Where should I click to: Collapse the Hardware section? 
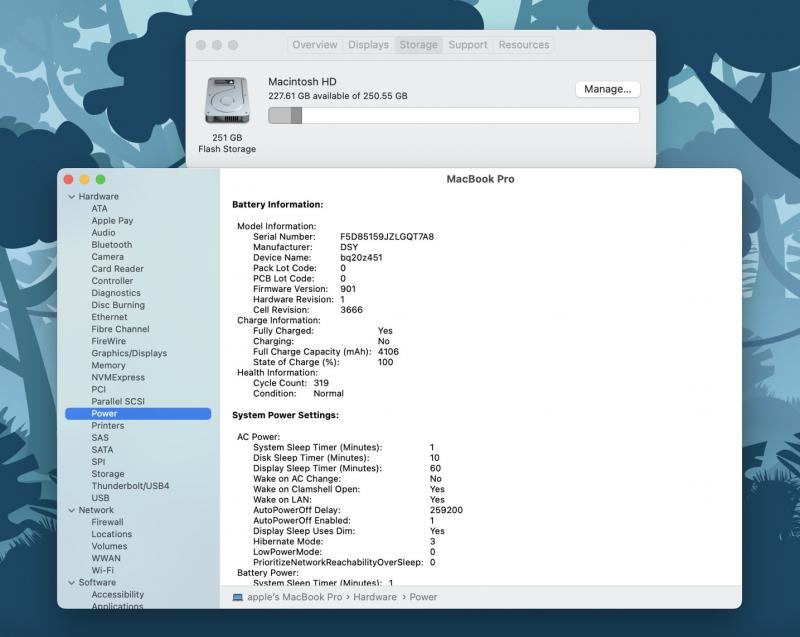(x=71, y=196)
